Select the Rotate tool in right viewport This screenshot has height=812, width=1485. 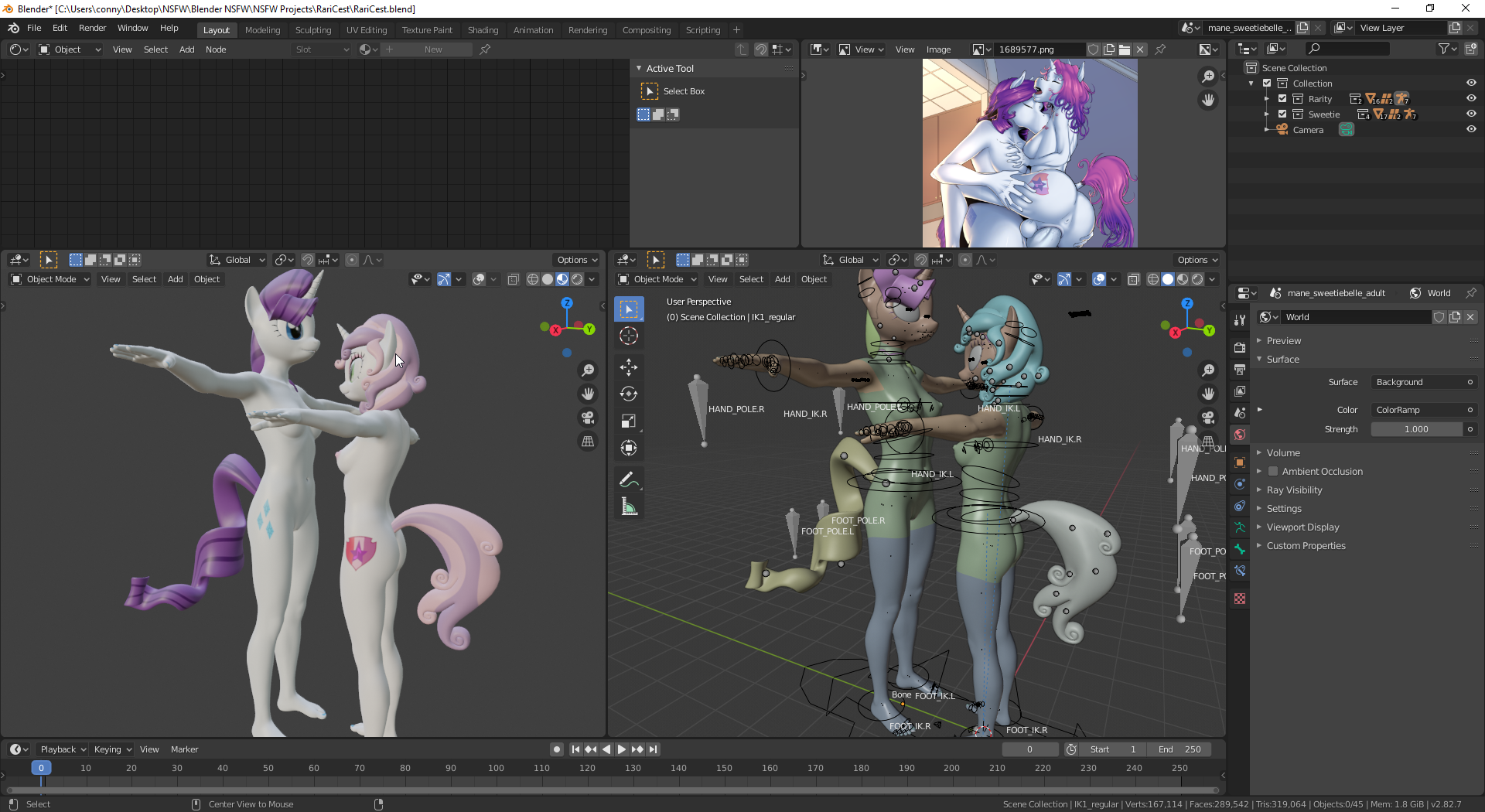click(x=628, y=394)
